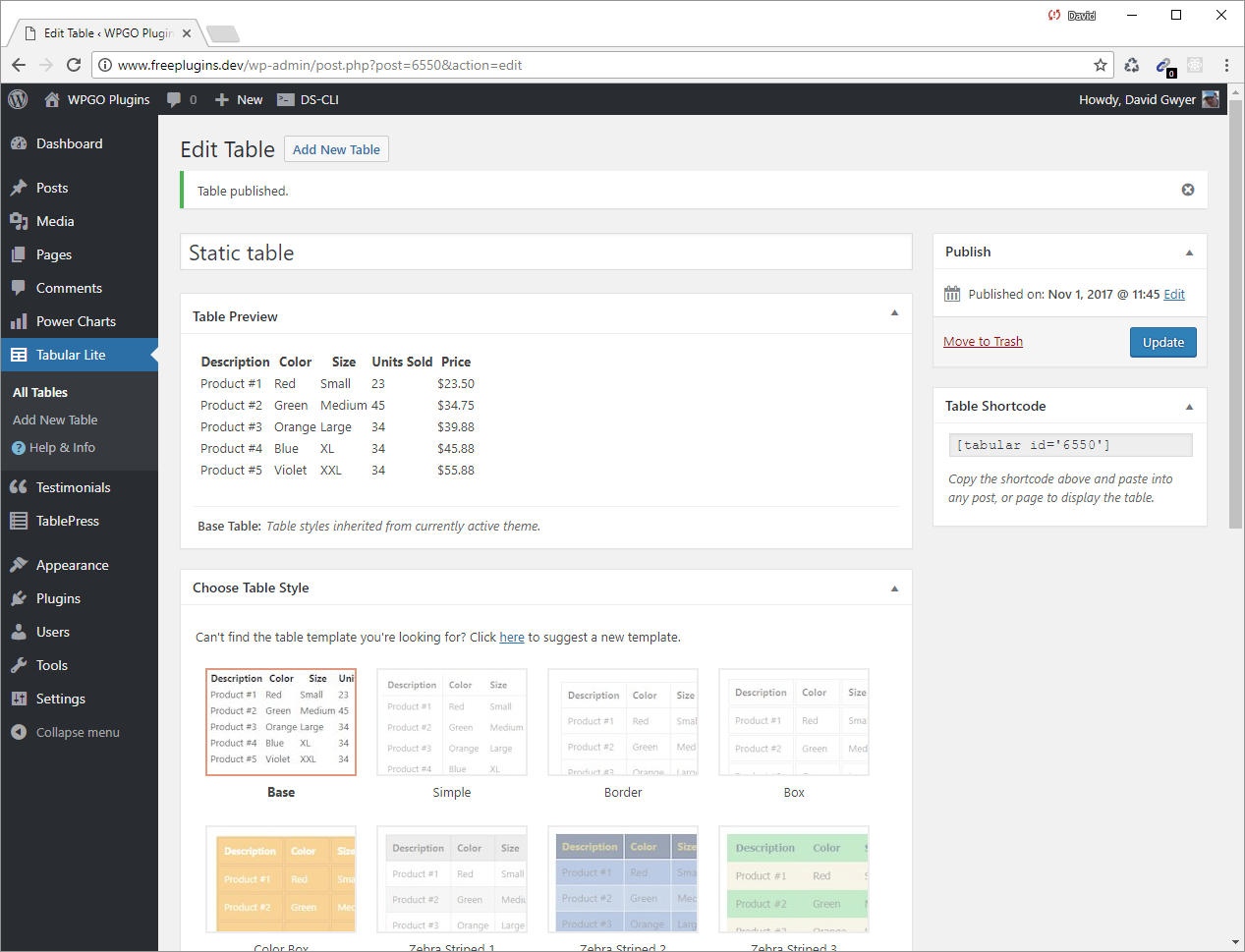
Task: Select the Base table style thumbnail
Action: (x=281, y=722)
